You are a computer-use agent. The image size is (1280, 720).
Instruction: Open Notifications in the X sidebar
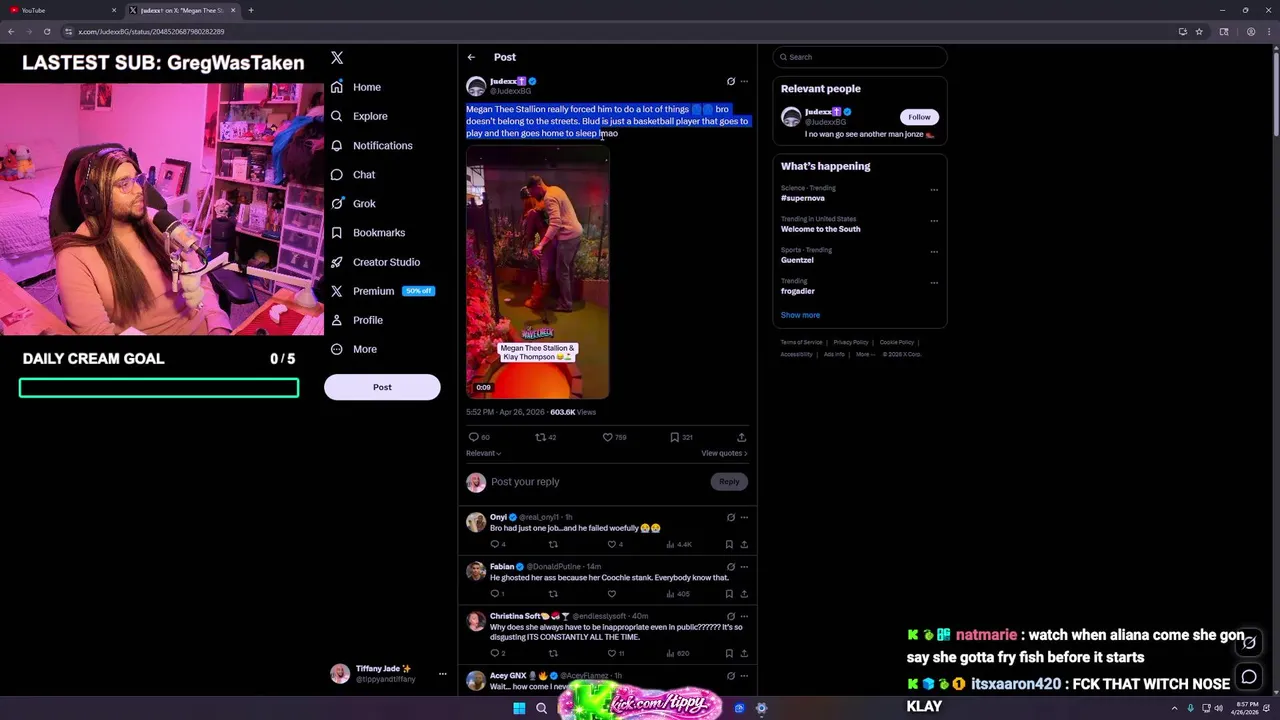point(371,145)
